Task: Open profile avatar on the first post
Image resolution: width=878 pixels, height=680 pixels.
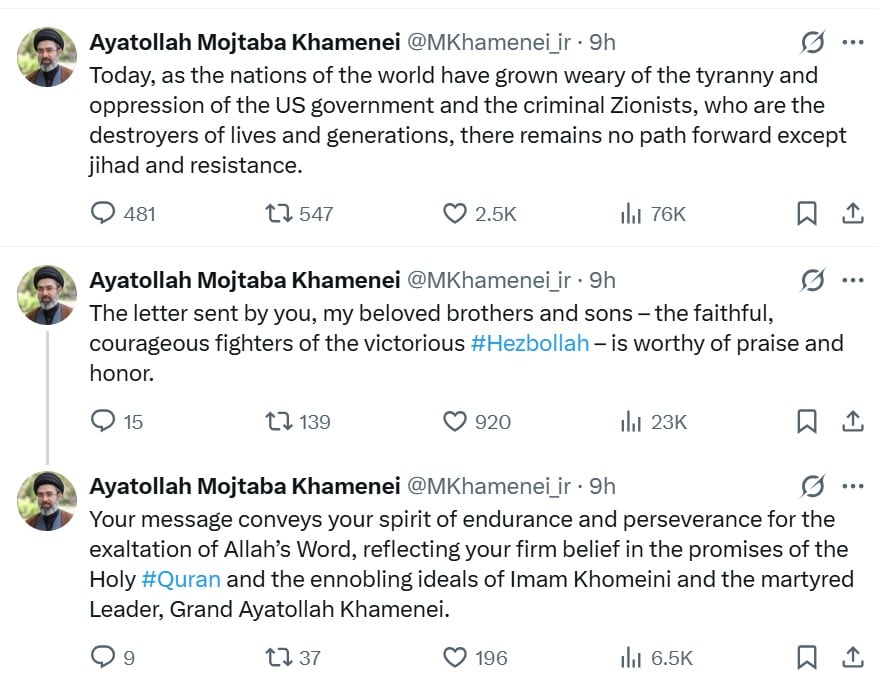Action: pos(47,57)
